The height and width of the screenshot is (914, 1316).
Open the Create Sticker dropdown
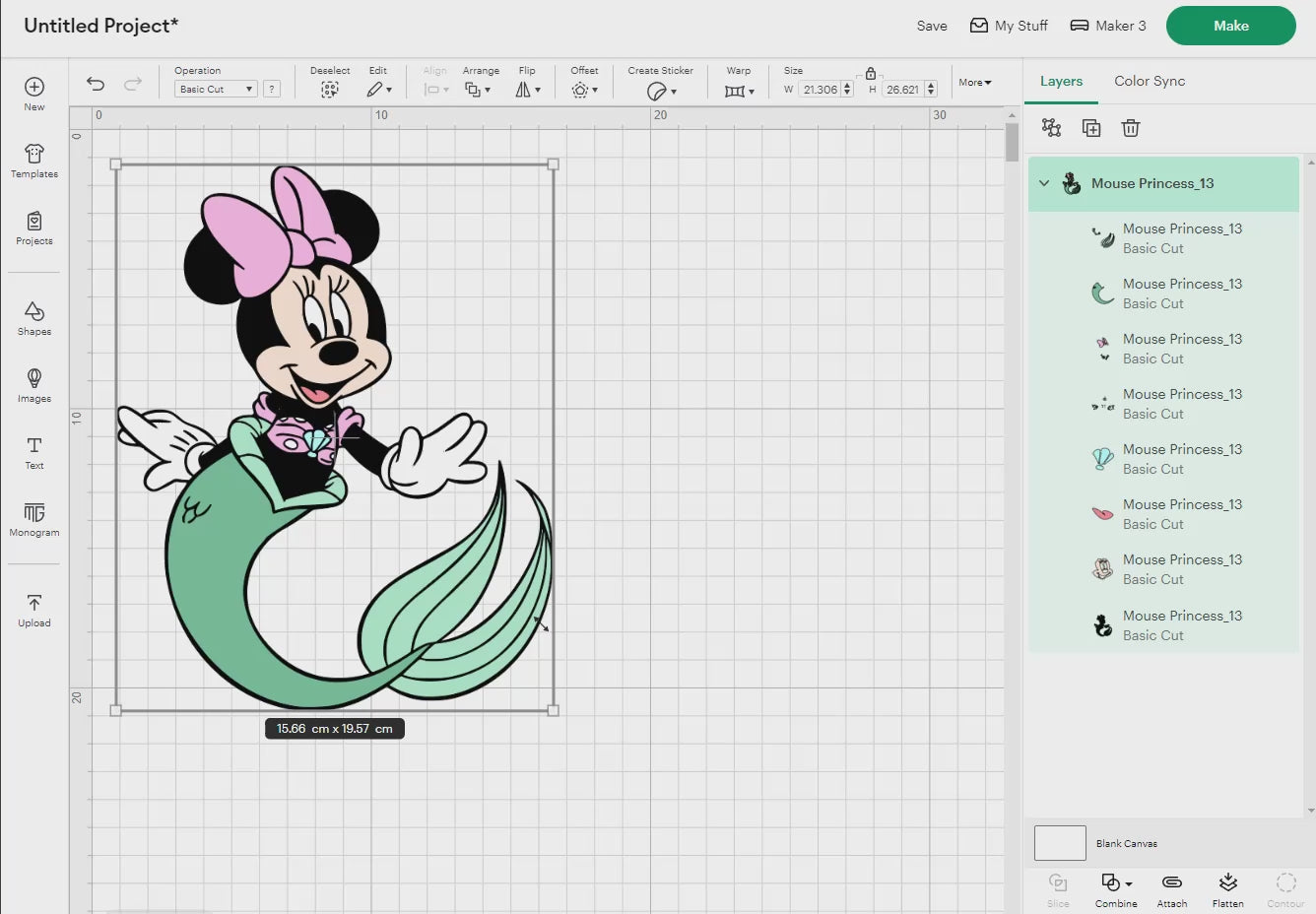661,91
